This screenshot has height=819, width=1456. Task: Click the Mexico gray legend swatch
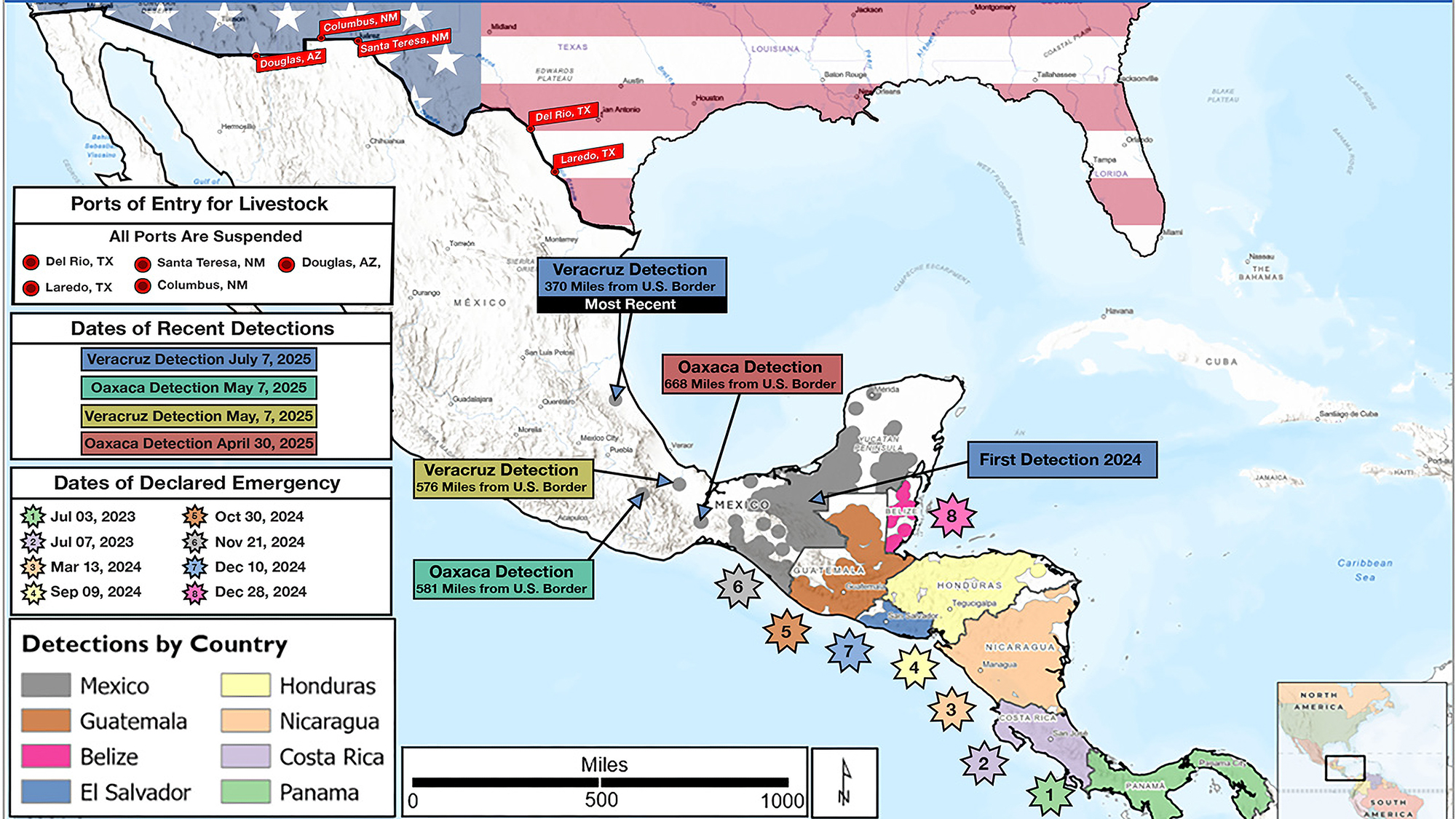click(46, 685)
